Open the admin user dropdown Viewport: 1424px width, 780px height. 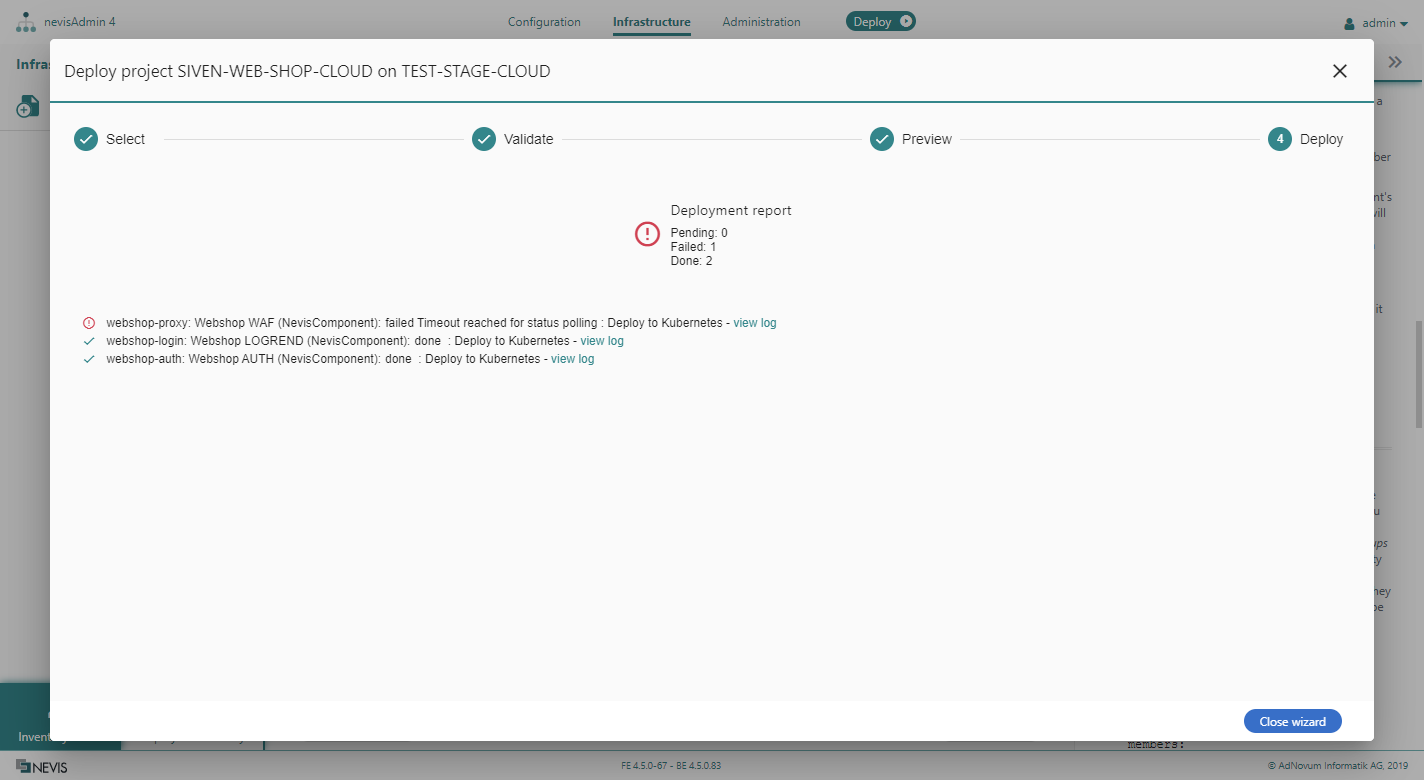coord(1375,23)
